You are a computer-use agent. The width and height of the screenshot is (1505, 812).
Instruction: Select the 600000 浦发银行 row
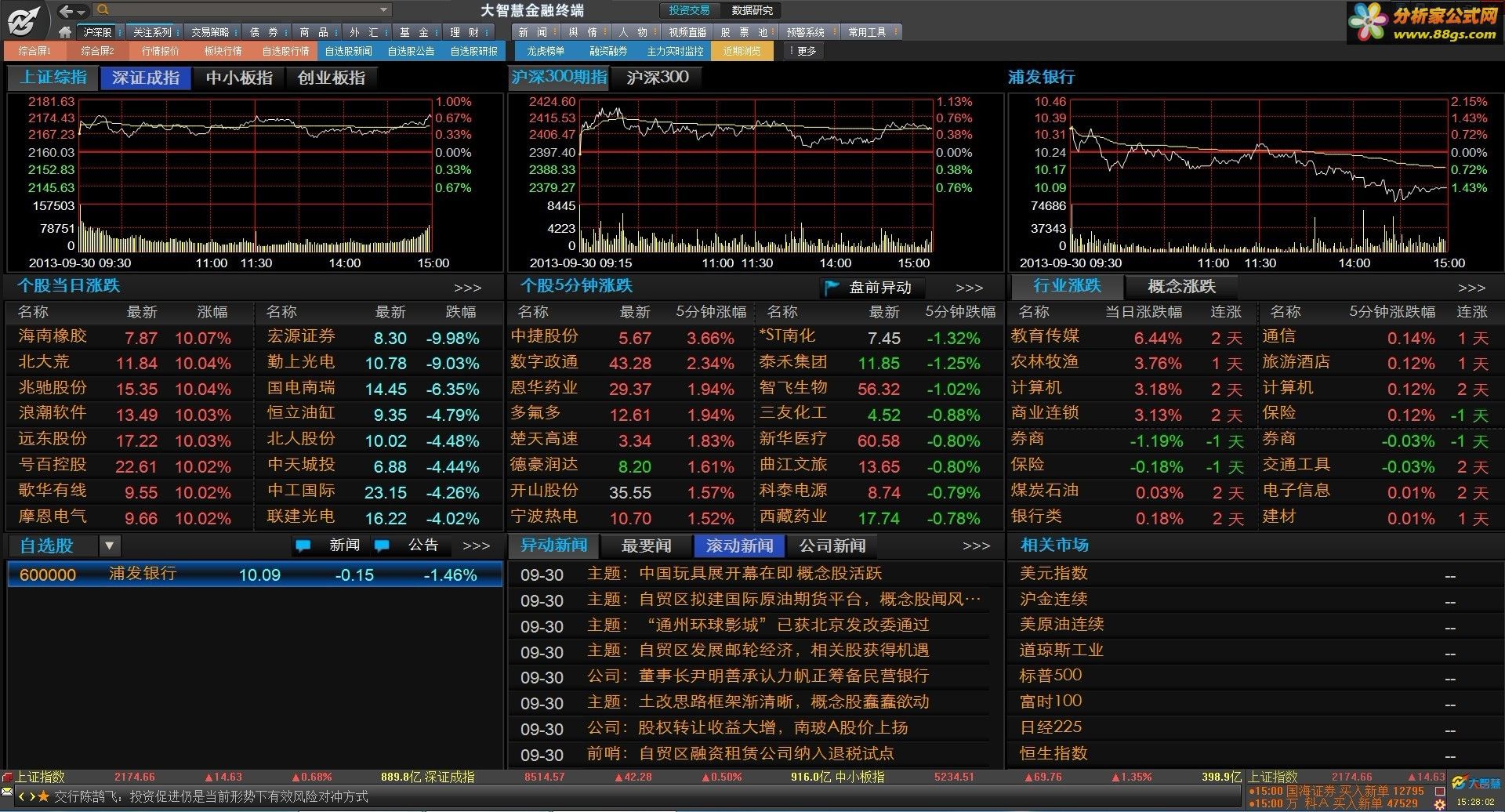(x=255, y=575)
